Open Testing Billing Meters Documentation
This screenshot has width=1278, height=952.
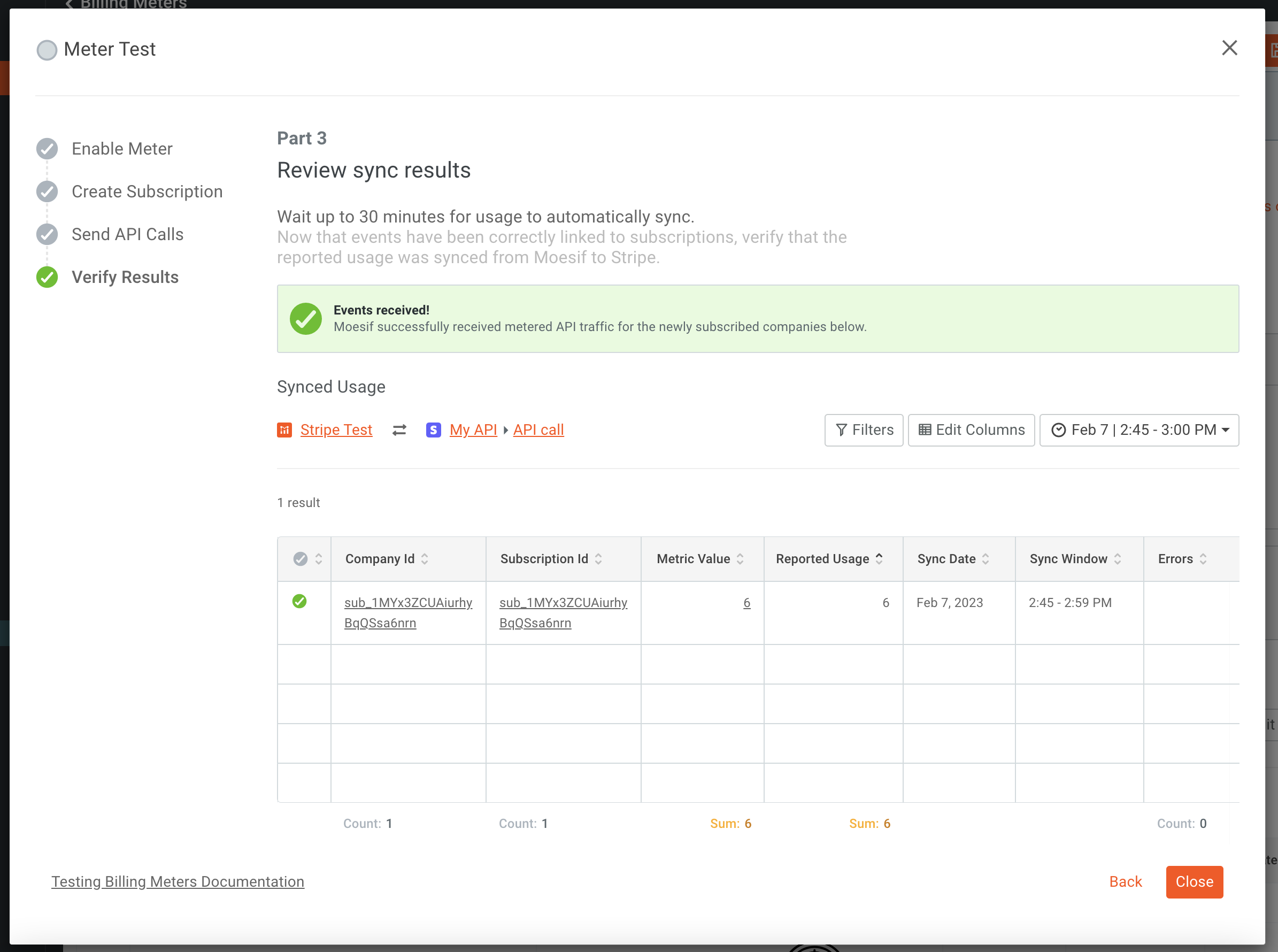pos(178,882)
